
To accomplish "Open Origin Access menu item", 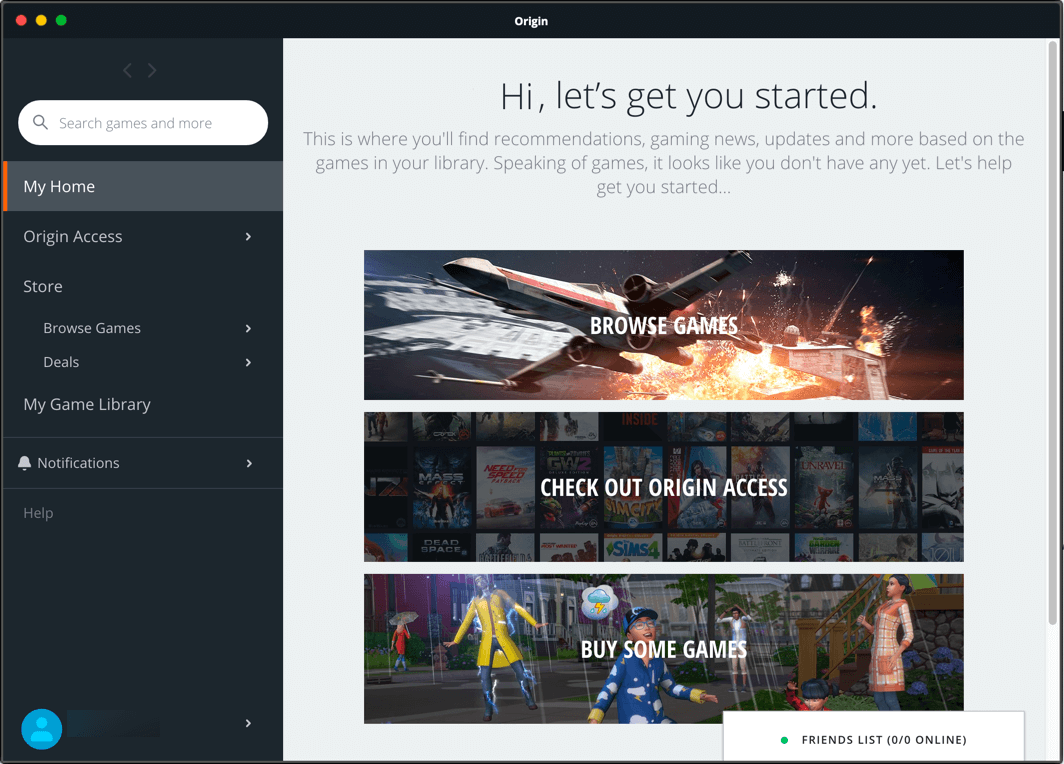I will click(142, 236).
